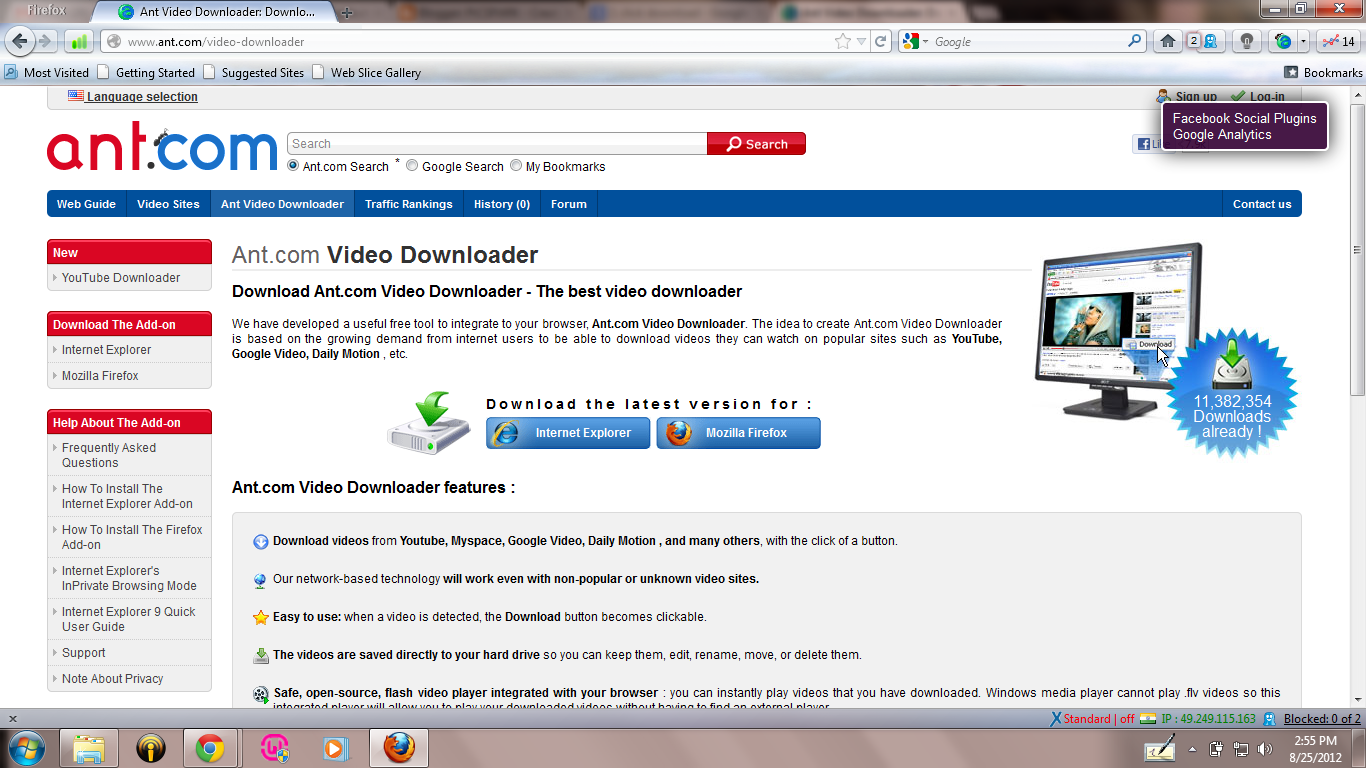Click the Firefox taskbar icon
1366x768 pixels.
tap(399, 748)
